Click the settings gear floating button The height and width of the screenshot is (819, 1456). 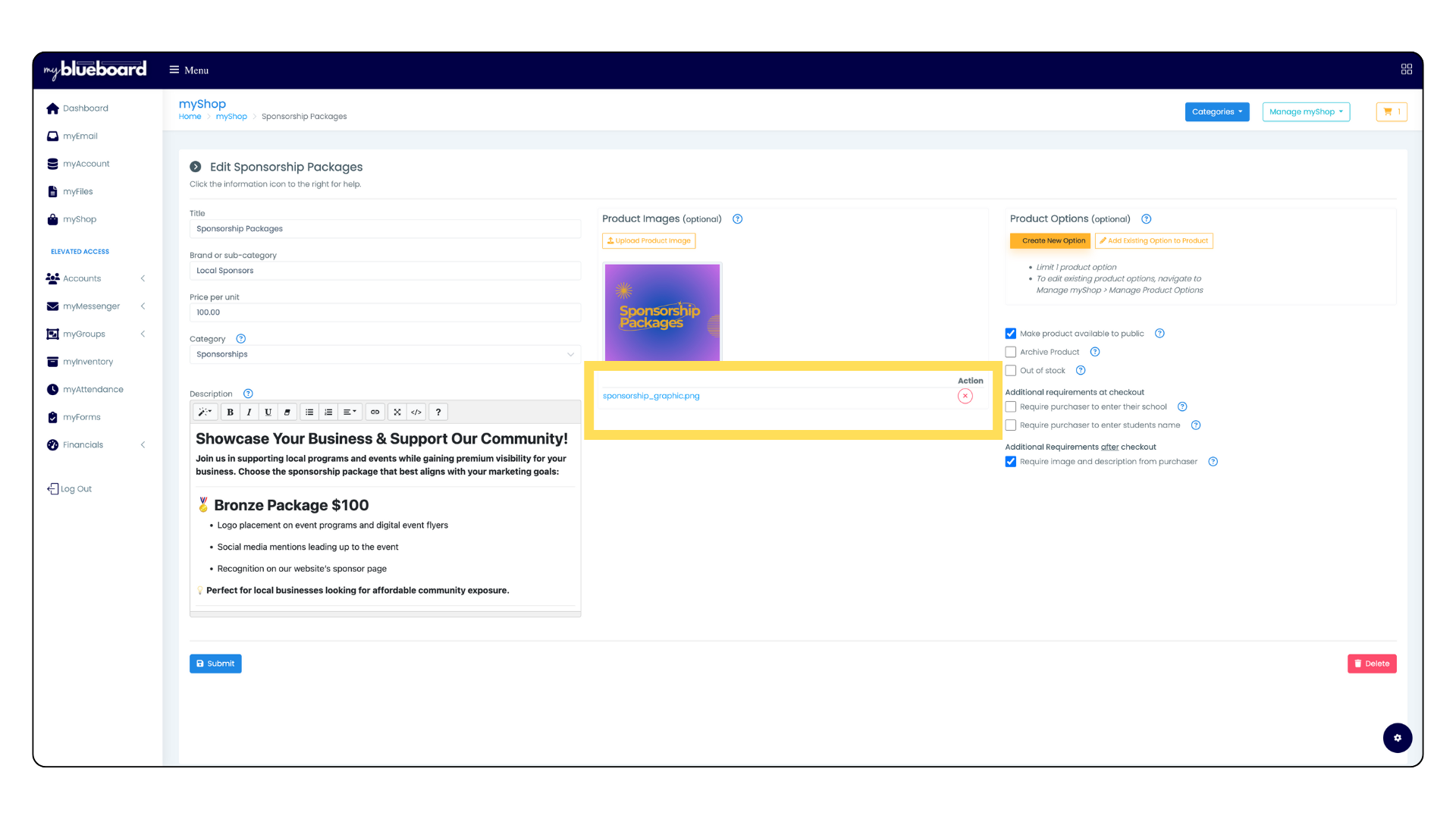1397,738
